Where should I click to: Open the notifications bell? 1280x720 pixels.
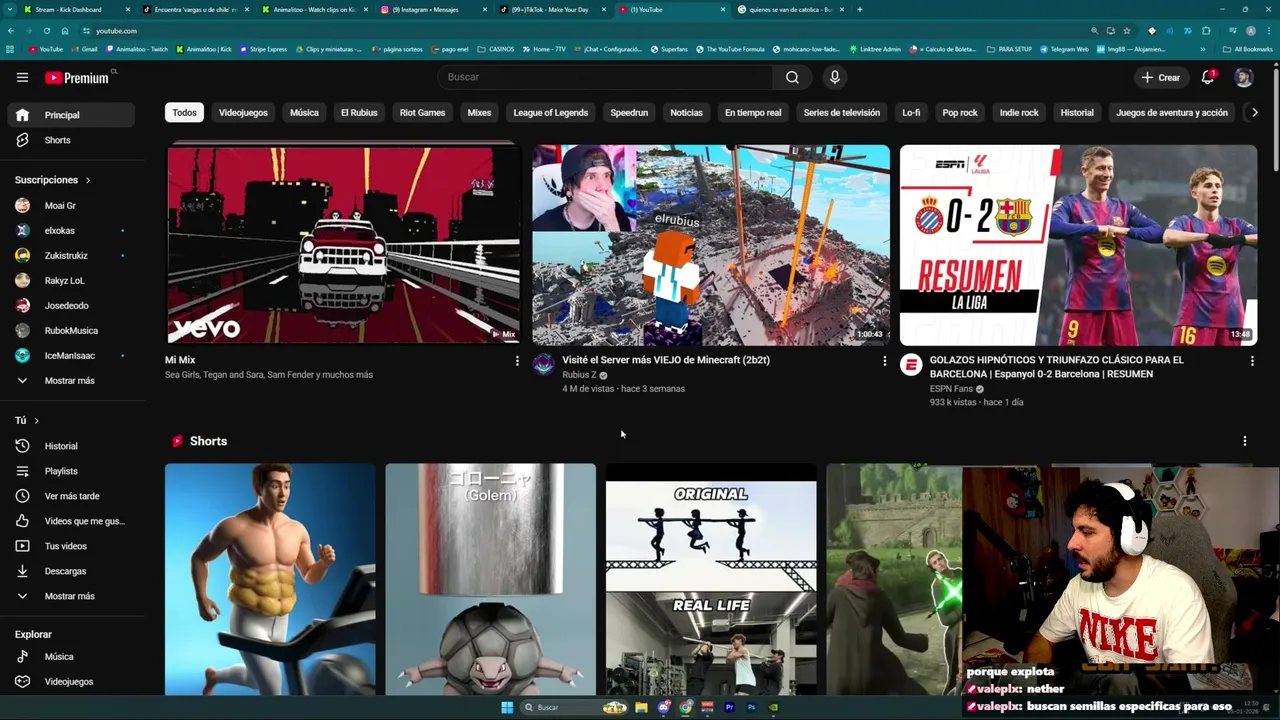[1208, 77]
